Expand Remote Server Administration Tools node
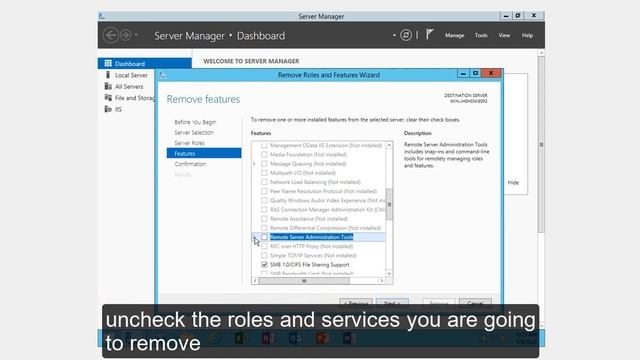640x360 pixels. (x=254, y=237)
